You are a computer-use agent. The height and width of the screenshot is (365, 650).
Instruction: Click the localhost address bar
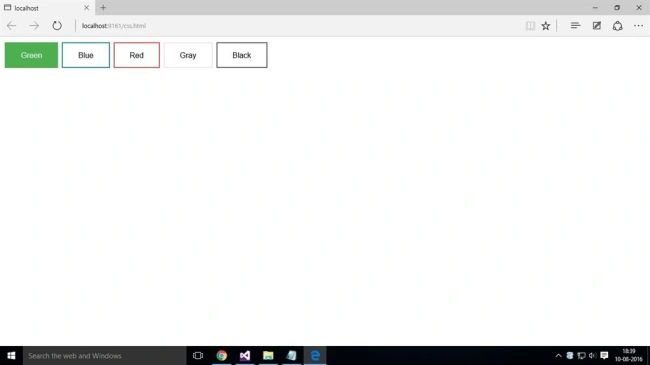coord(298,26)
